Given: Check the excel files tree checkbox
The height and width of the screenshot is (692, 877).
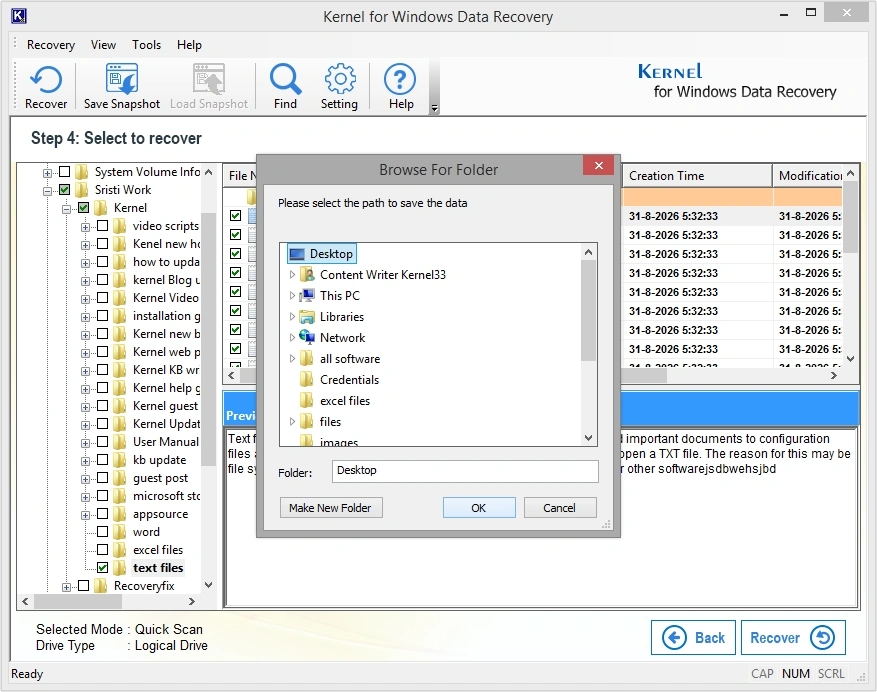Looking at the screenshot, I should (x=102, y=550).
